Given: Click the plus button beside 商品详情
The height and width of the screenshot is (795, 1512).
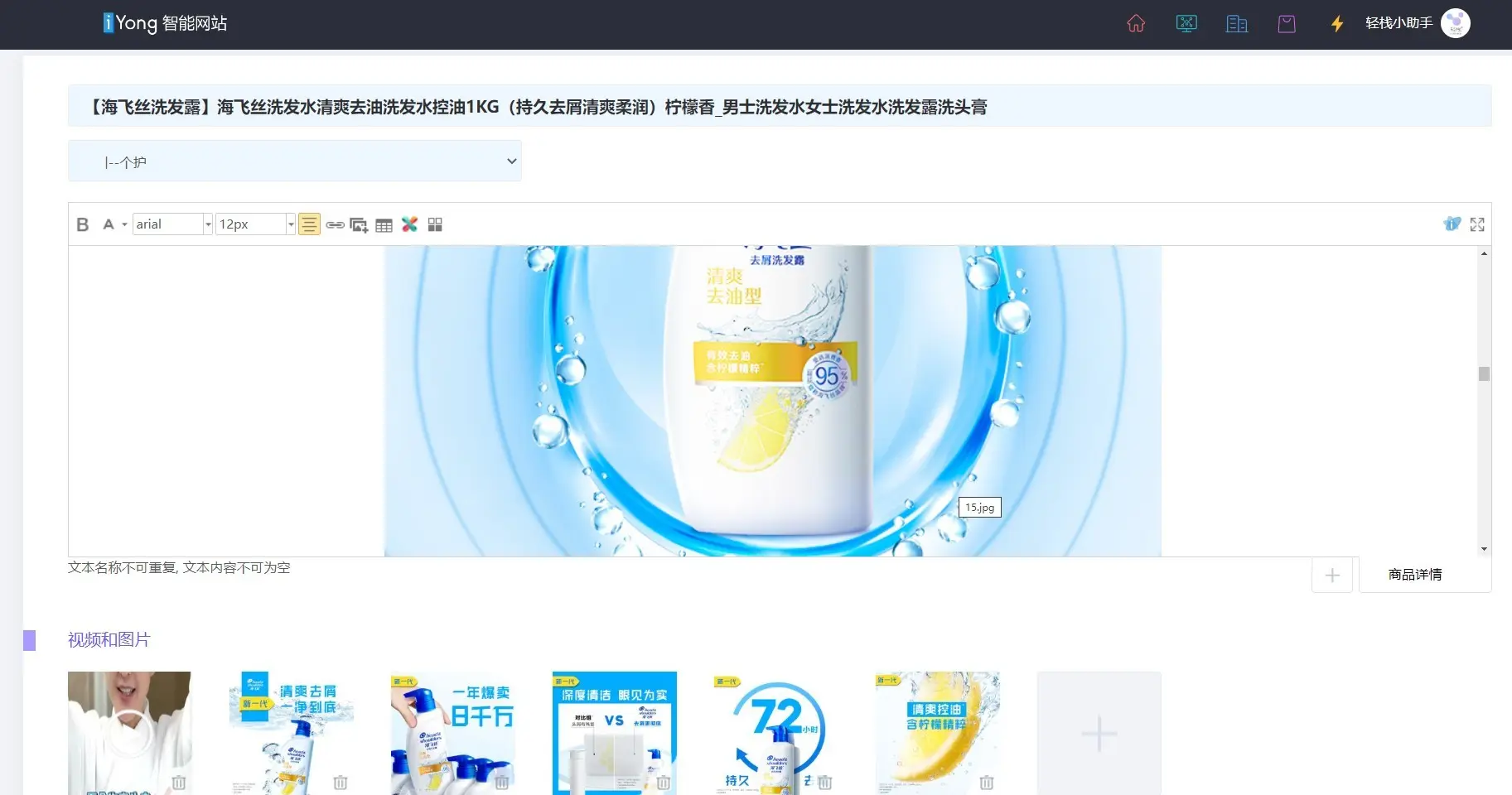Looking at the screenshot, I should (x=1331, y=575).
